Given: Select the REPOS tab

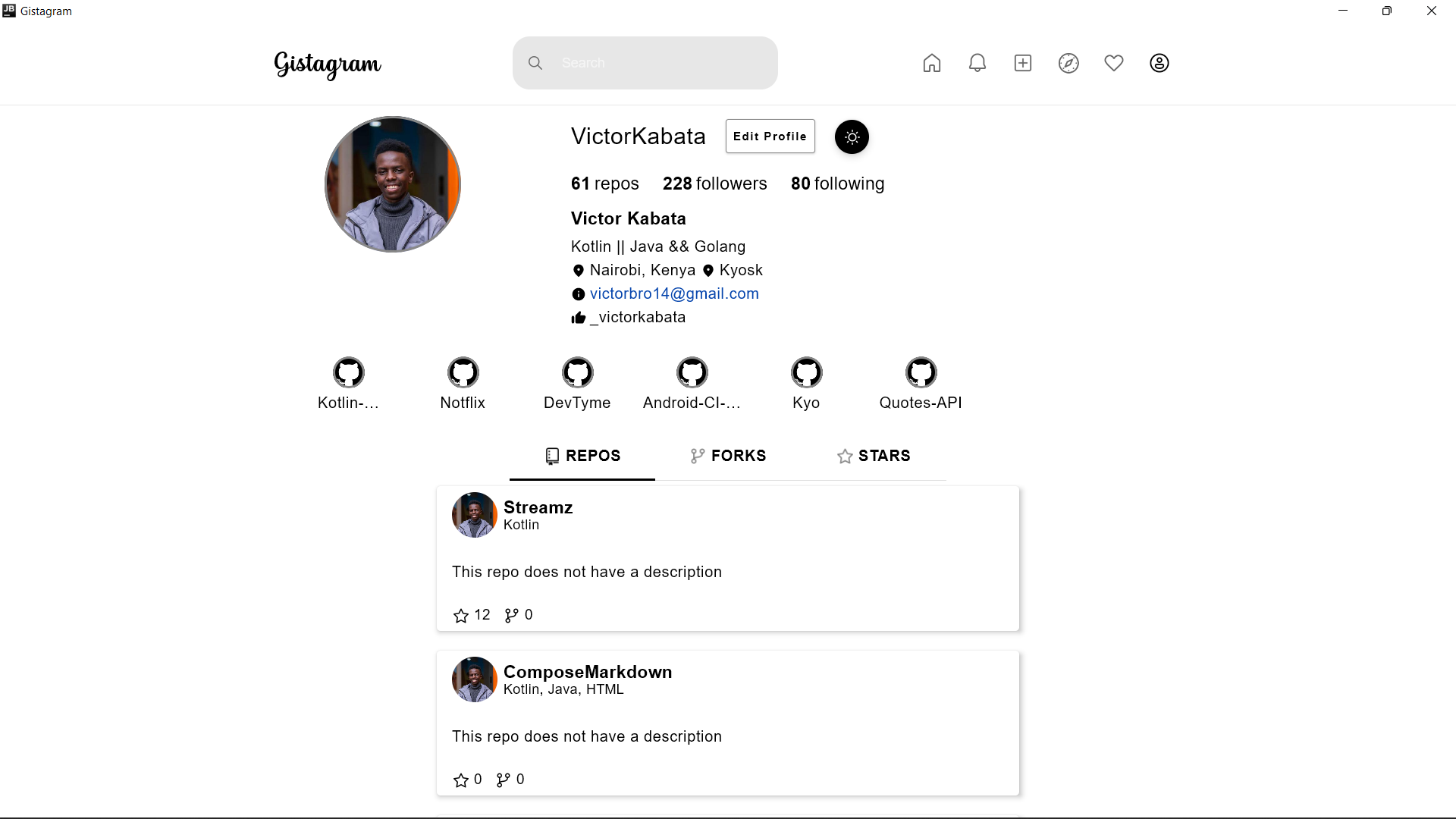Looking at the screenshot, I should (582, 456).
